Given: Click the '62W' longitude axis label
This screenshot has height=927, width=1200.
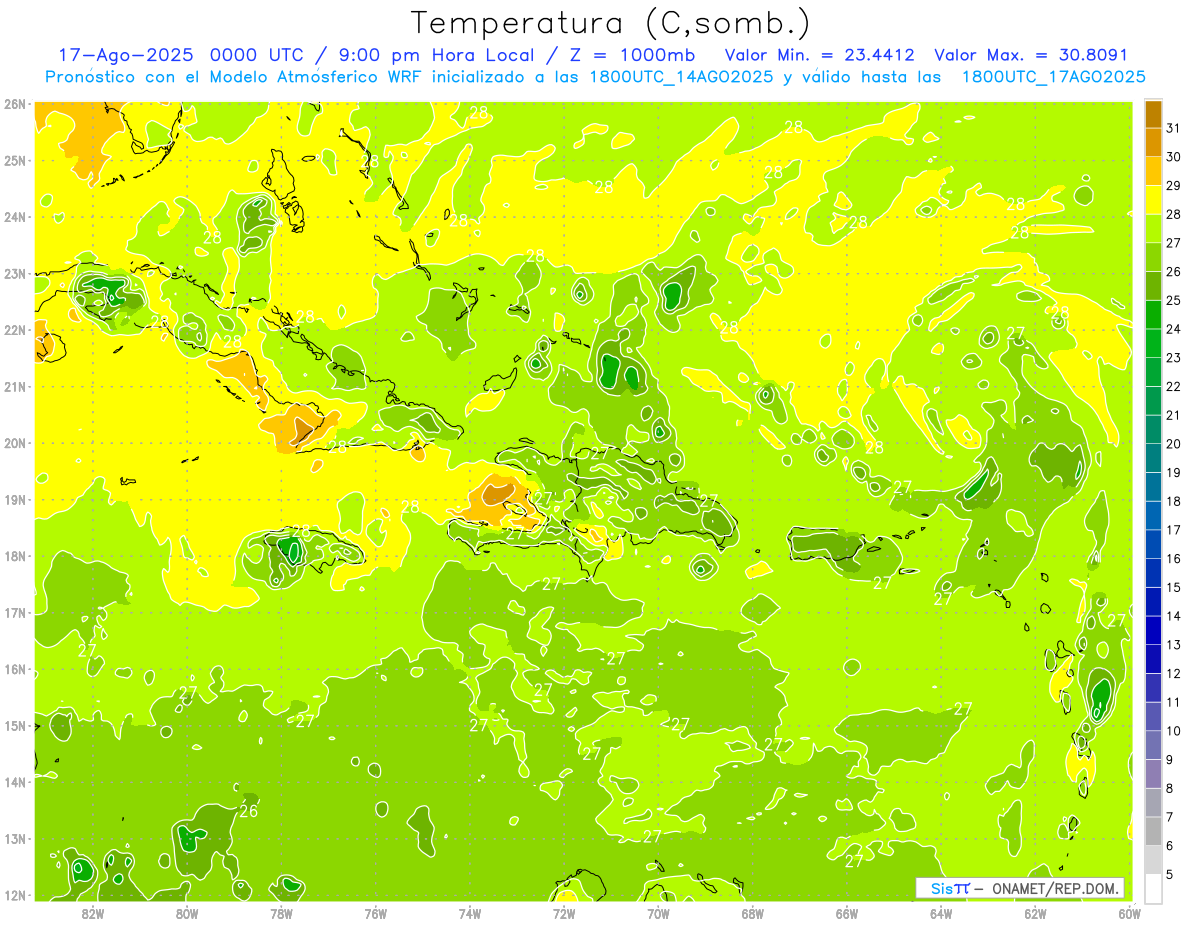Looking at the screenshot, I should point(1035,913).
